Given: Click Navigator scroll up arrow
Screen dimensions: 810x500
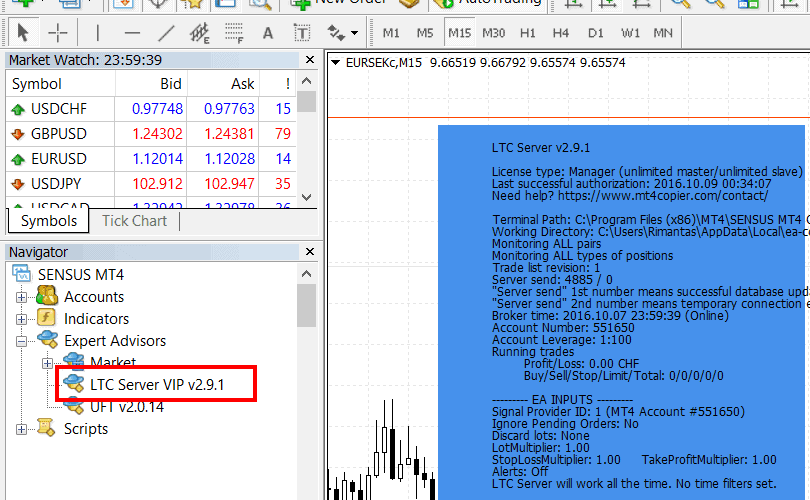Looking at the screenshot, I should pyautogui.click(x=306, y=273).
